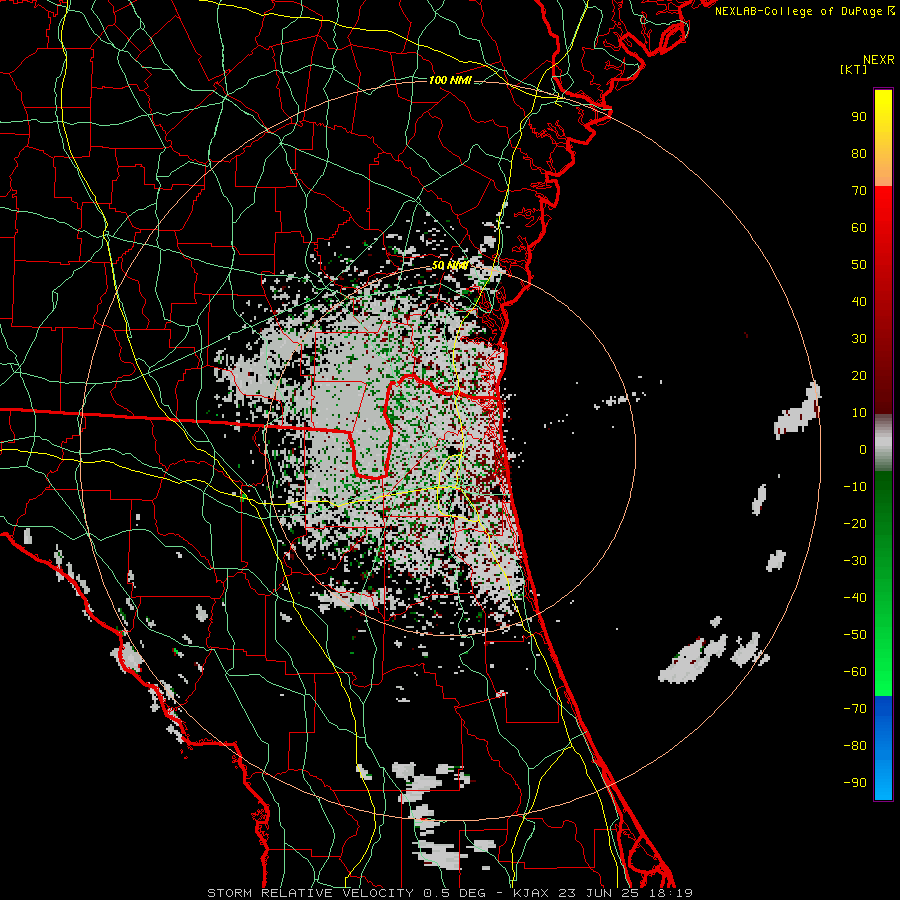Click the "-70" value on the velocity scale

point(855,709)
